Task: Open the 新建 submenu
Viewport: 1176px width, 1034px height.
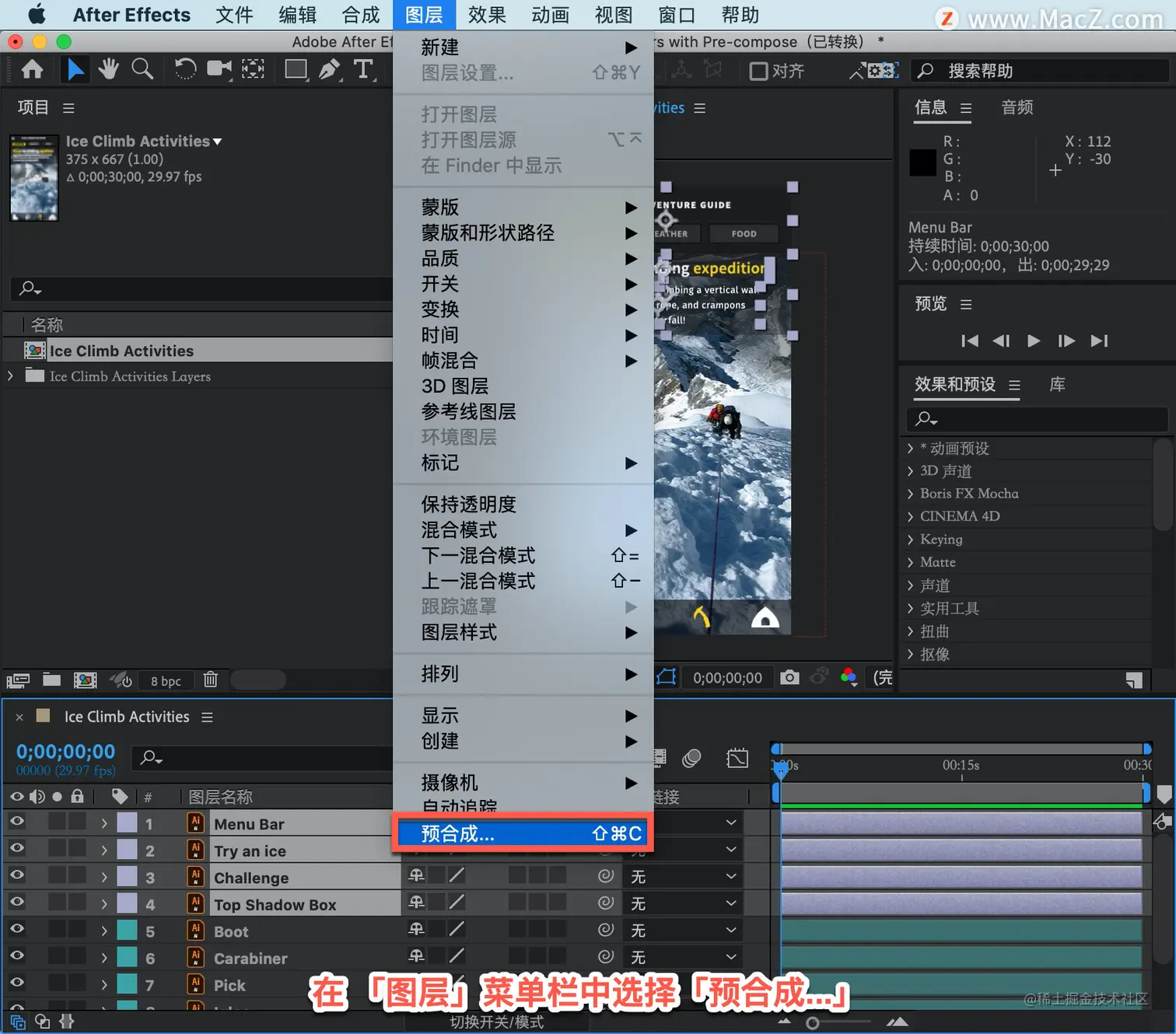Action: click(523, 47)
